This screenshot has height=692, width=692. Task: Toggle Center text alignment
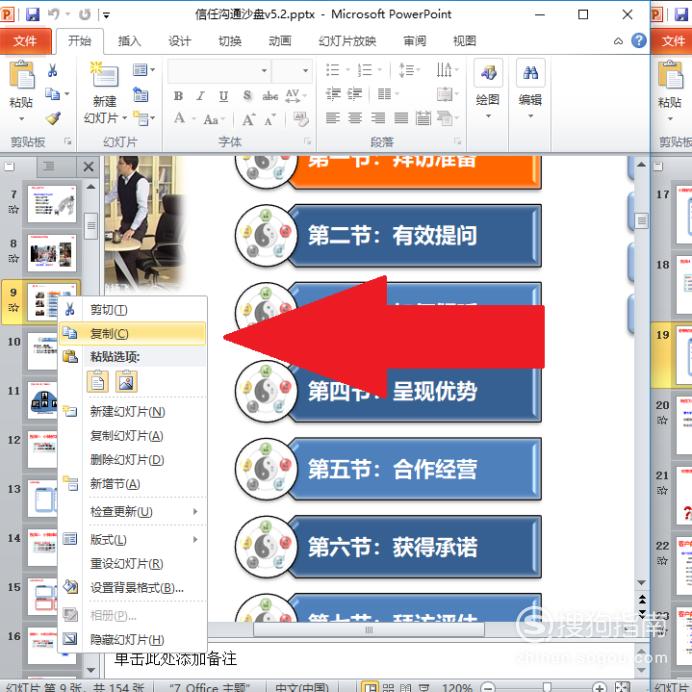355,118
